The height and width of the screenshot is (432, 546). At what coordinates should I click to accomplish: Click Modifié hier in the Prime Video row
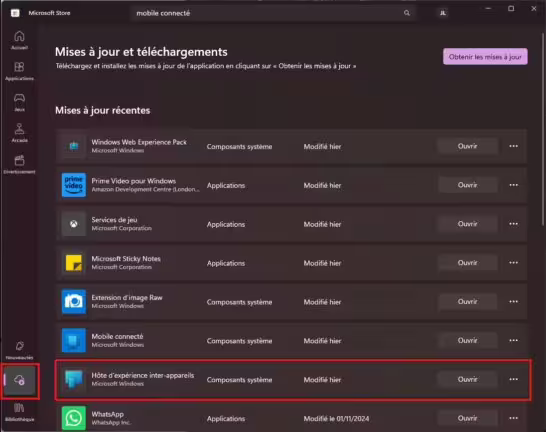322,186
